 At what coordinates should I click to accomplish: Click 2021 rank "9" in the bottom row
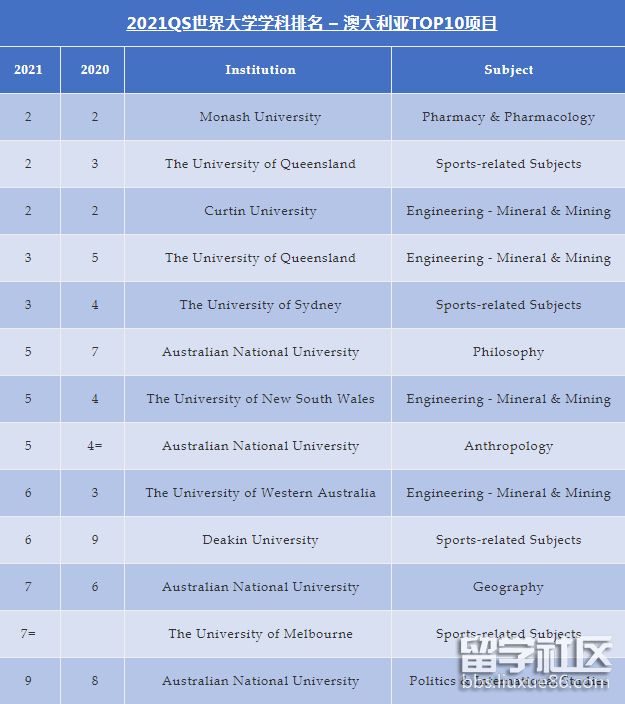28,681
